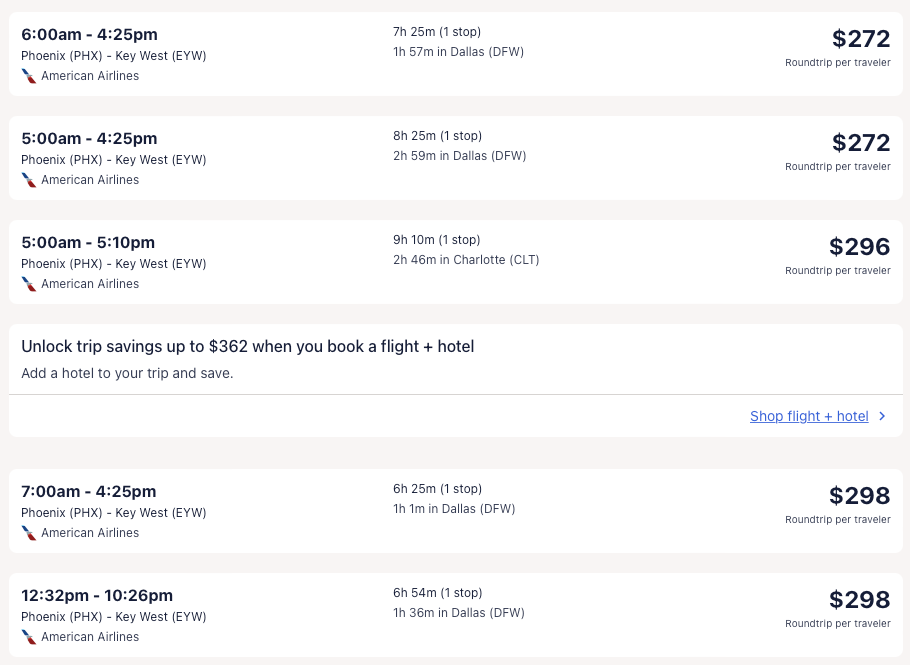
Task: Click airline logo on 5:00am - 5:10pm flight
Action: (29, 284)
